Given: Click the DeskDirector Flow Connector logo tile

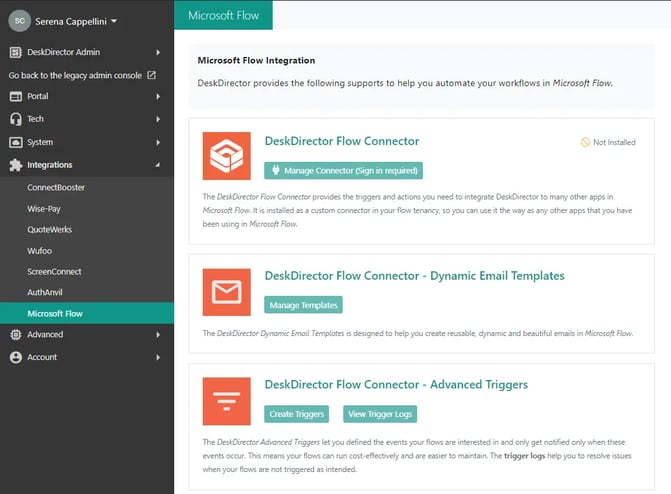Looking at the screenshot, I should (x=226, y=156).
